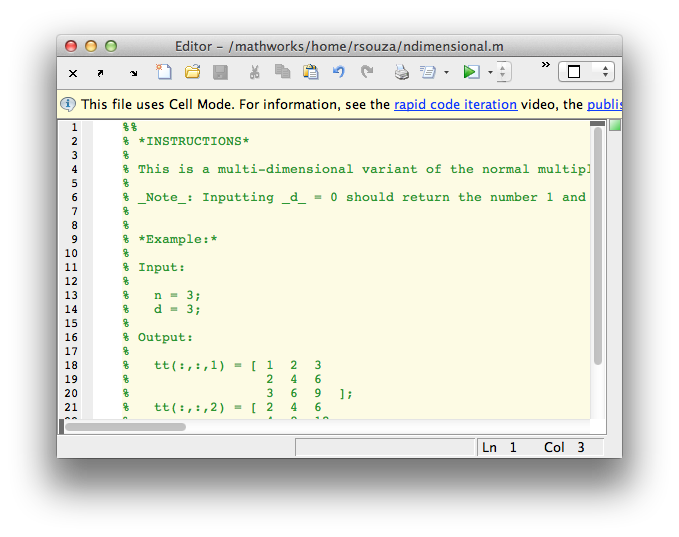This screenshot has height=537, width=679.
Task: Expand hidden toolbar items with chevron
Action: pyautogui.click(x=546, y=65)
